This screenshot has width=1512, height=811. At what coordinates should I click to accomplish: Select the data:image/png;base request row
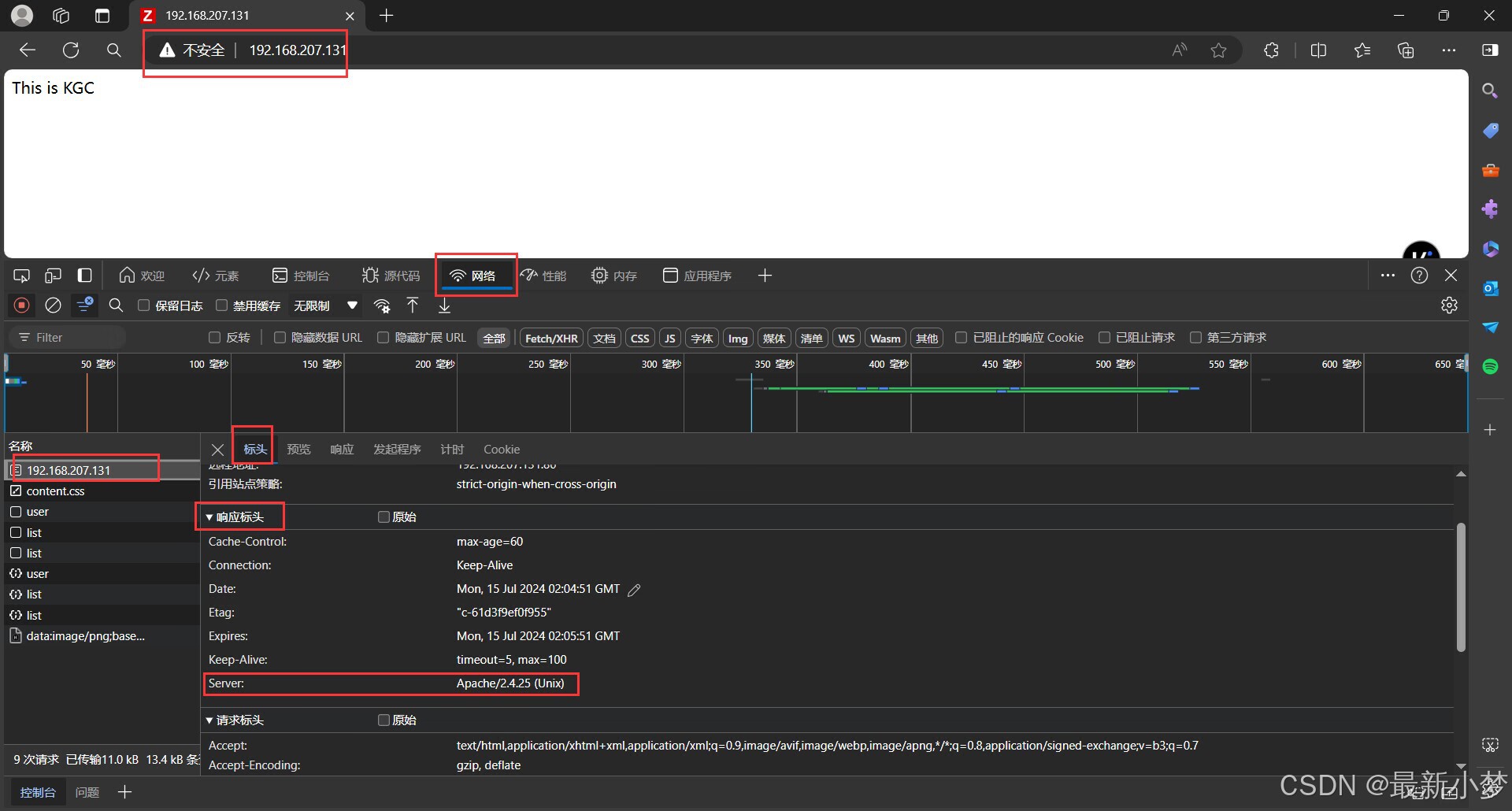click(x=102, y=636)
